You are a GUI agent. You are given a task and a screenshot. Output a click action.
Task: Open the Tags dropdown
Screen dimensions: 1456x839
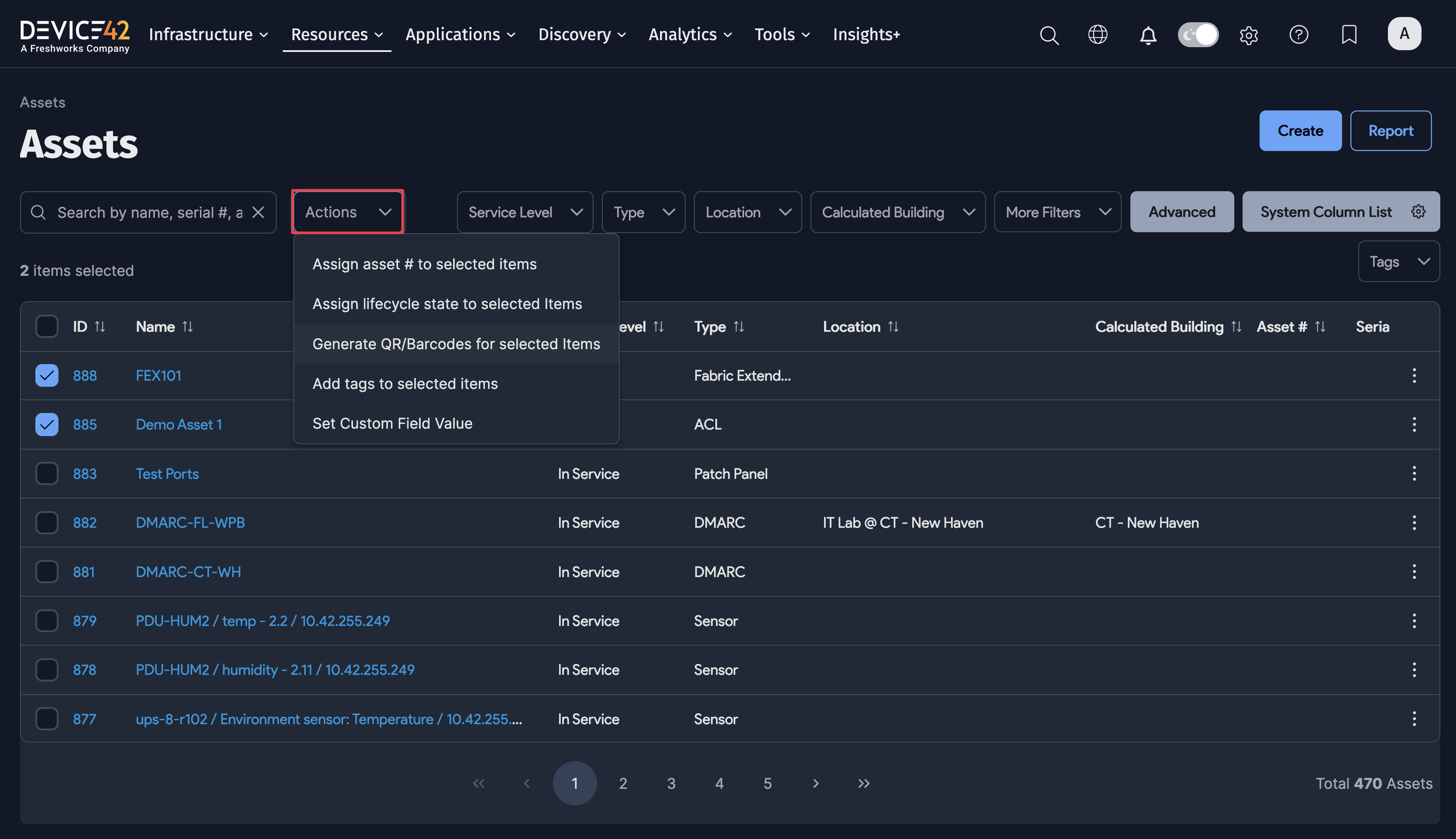pyautogui.click(x=1398, y=261)
